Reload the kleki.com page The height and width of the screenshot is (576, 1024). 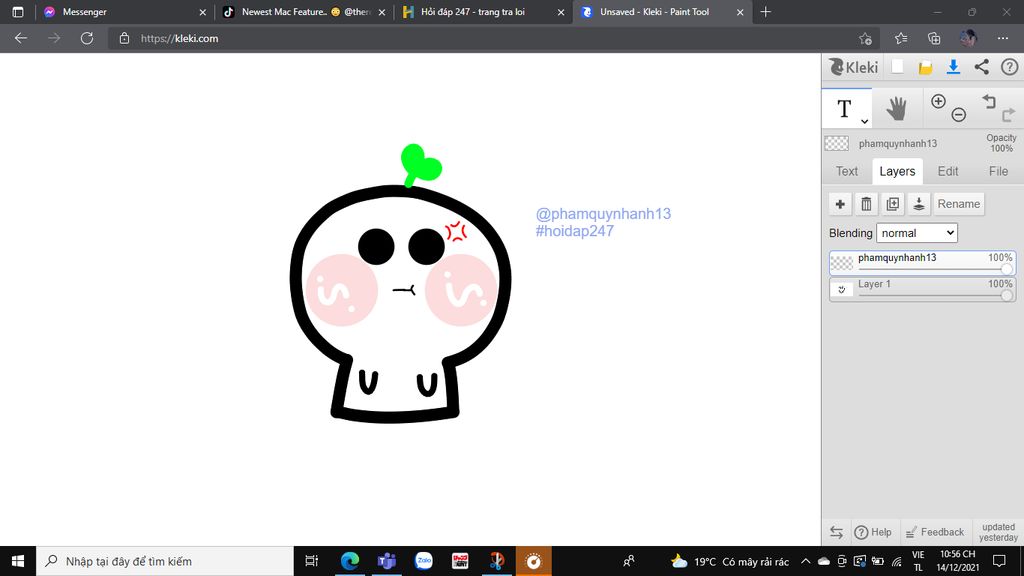(87, 39)
